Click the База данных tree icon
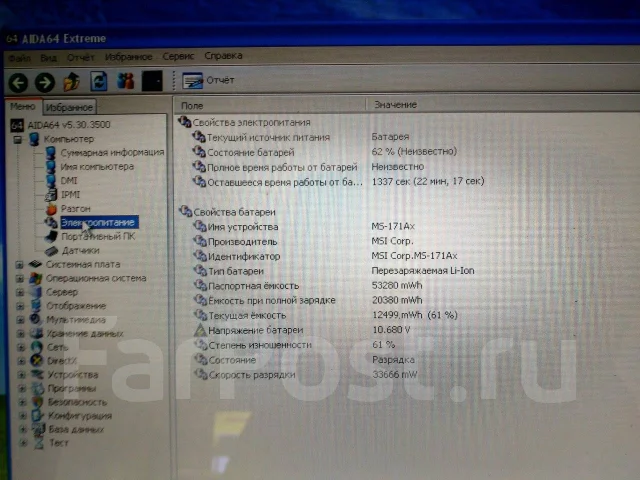The height and width of the screenshot is (480, 640). 39,429
